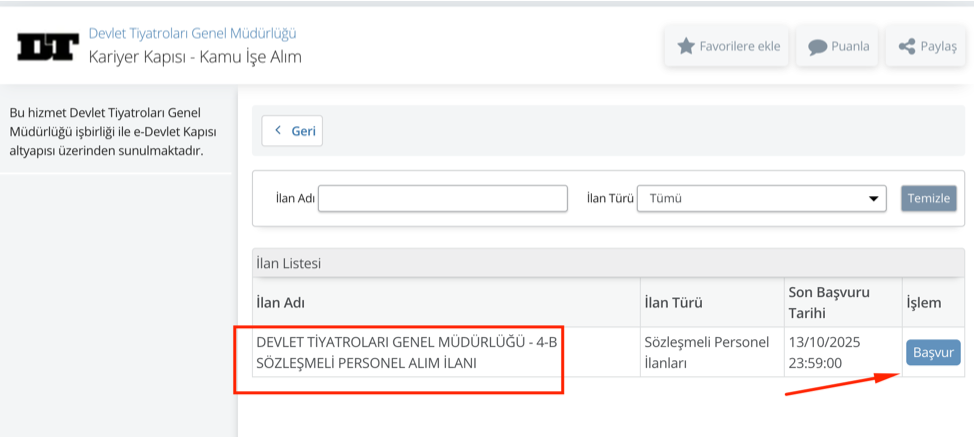Expand the İlan Türü dropdown showing Tümü
Screen dimensions: 974x437
[761, 198]
